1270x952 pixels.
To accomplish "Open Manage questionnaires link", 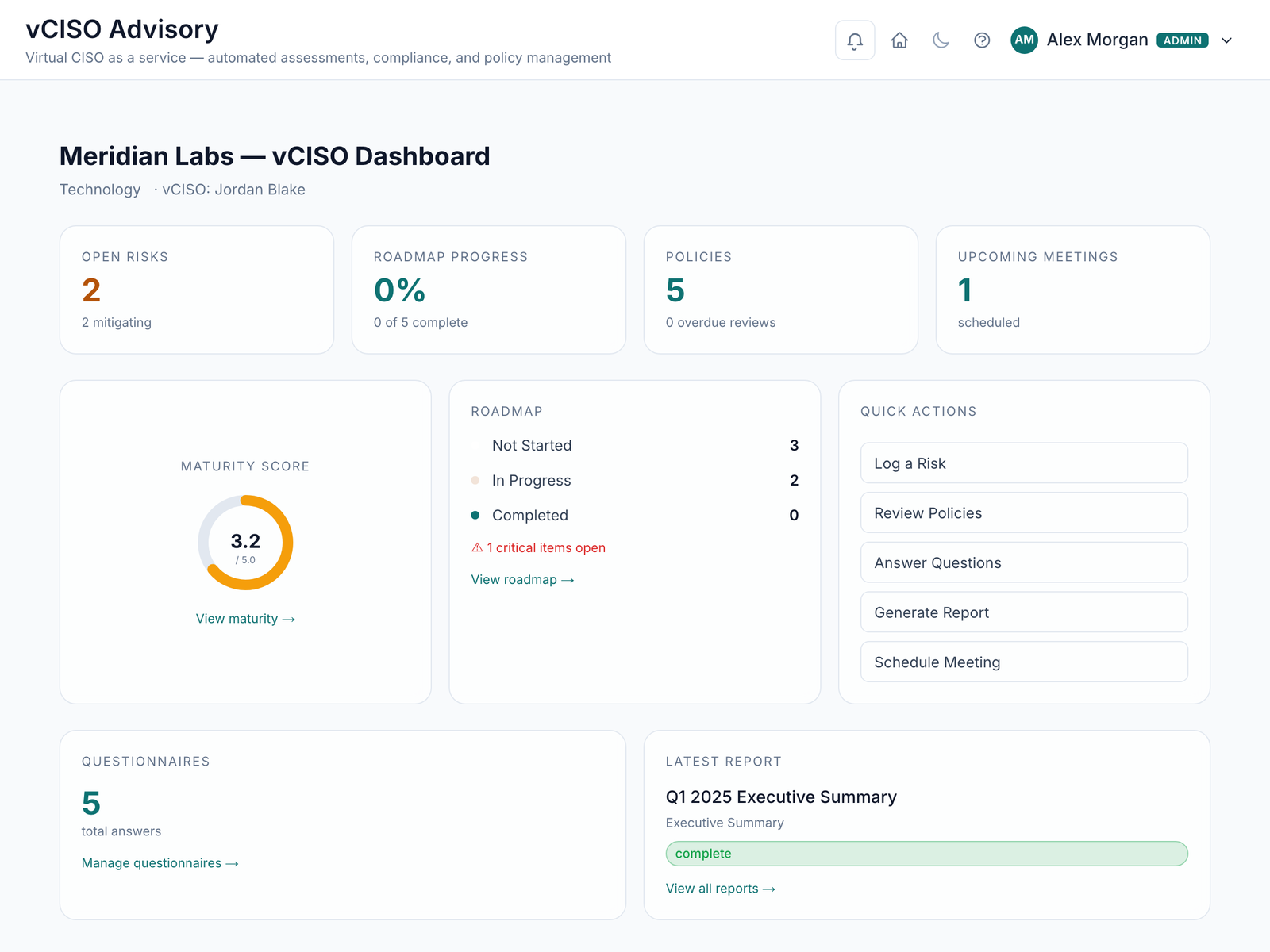I will point(160,863).
